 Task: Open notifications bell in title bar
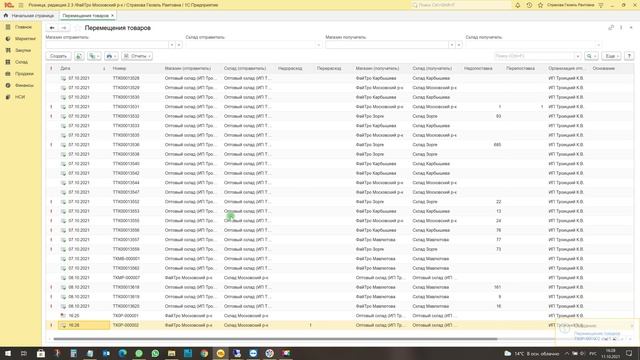518,5
